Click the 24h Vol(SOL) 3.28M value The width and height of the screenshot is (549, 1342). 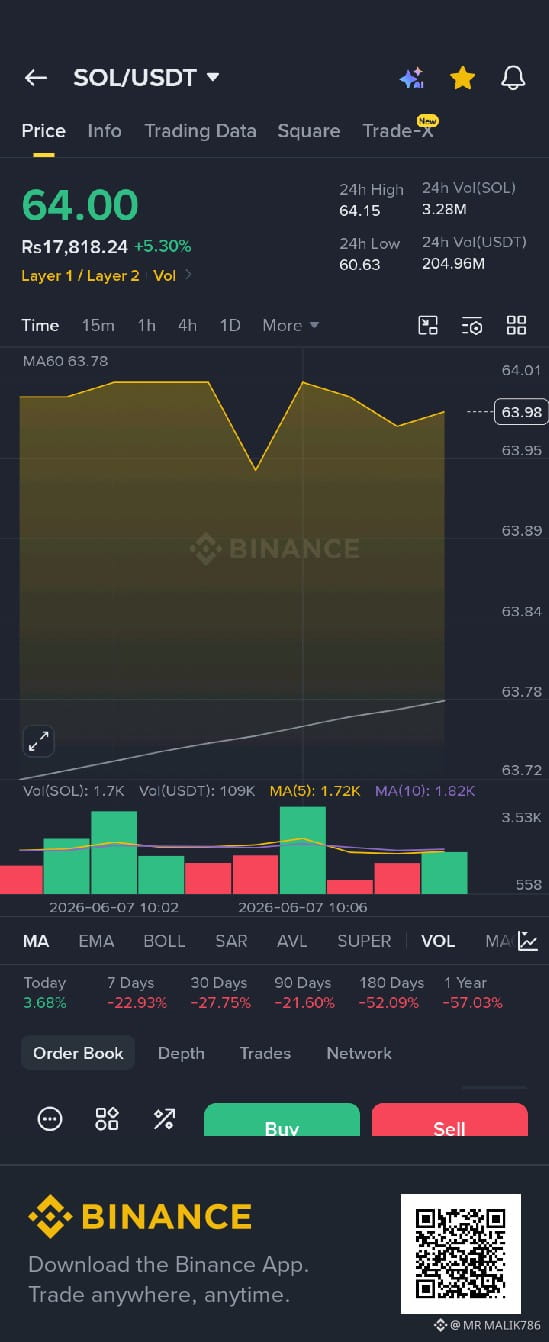point(444,209)
